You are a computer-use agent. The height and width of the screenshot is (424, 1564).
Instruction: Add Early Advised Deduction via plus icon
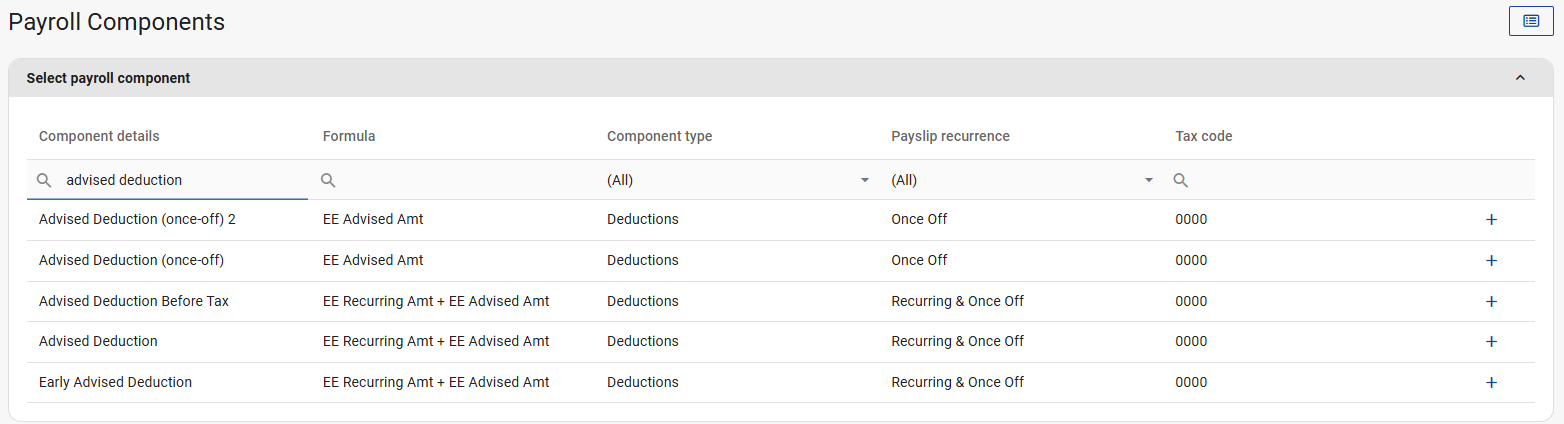1491,382
